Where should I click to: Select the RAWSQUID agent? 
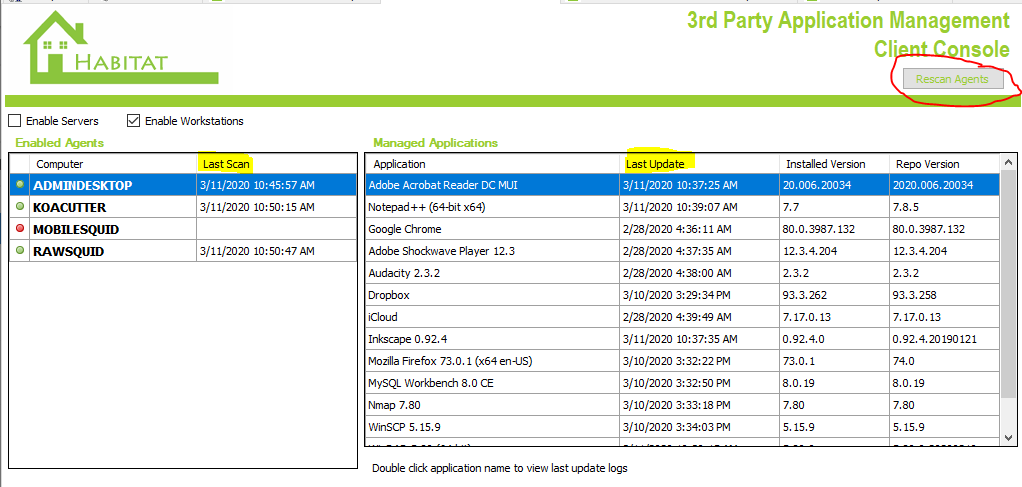[x=183, y=251]
